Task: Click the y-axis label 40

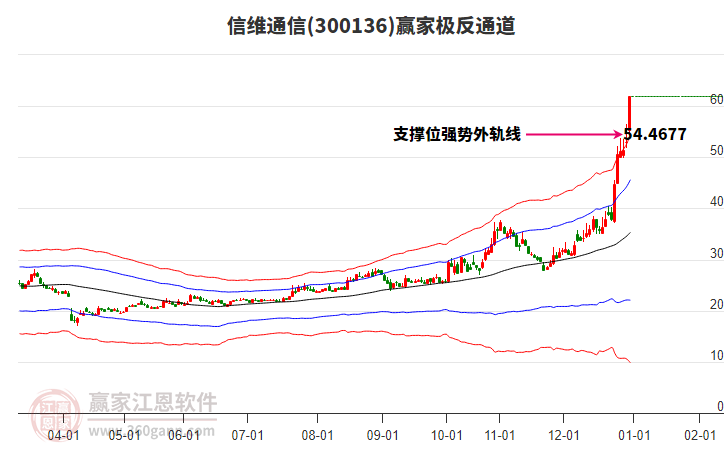Action: click(717, 201)
